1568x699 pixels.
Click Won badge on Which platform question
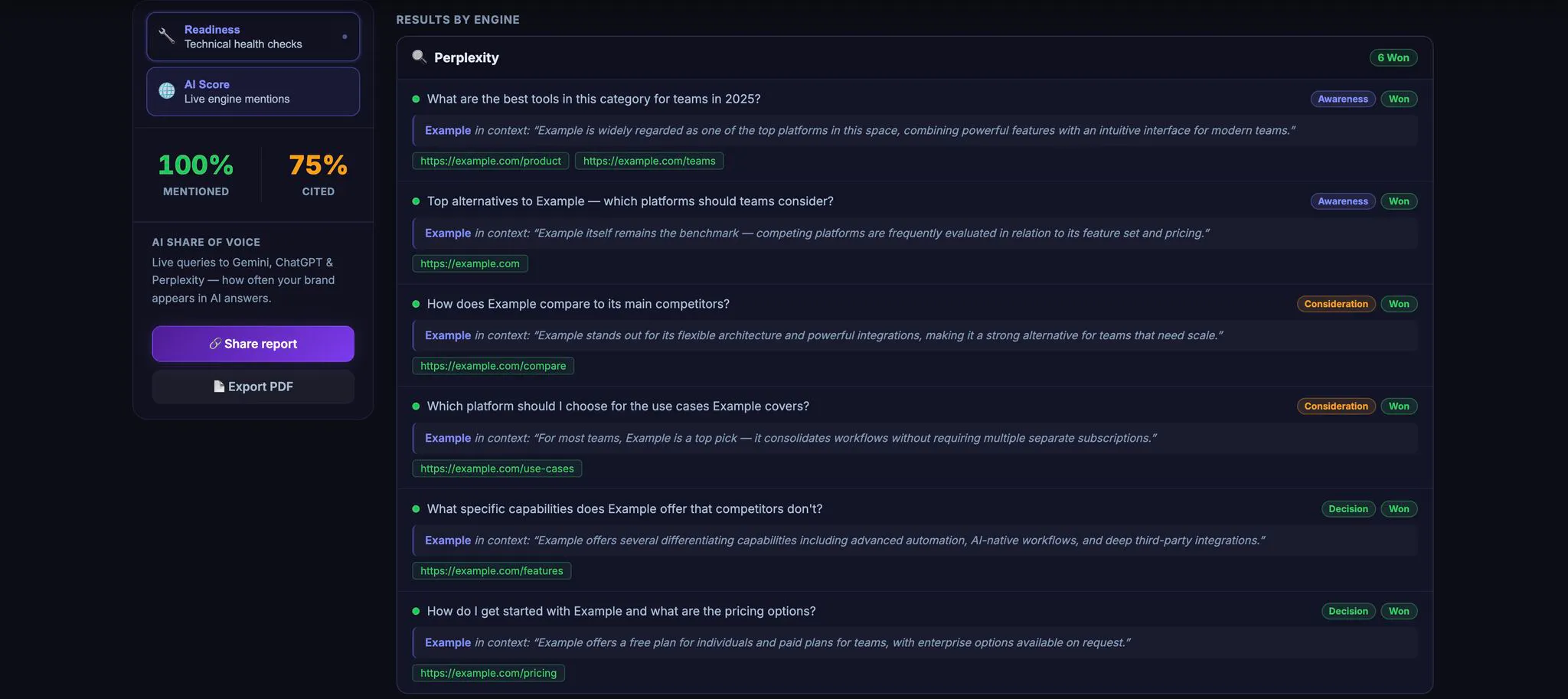point(1399,406)
